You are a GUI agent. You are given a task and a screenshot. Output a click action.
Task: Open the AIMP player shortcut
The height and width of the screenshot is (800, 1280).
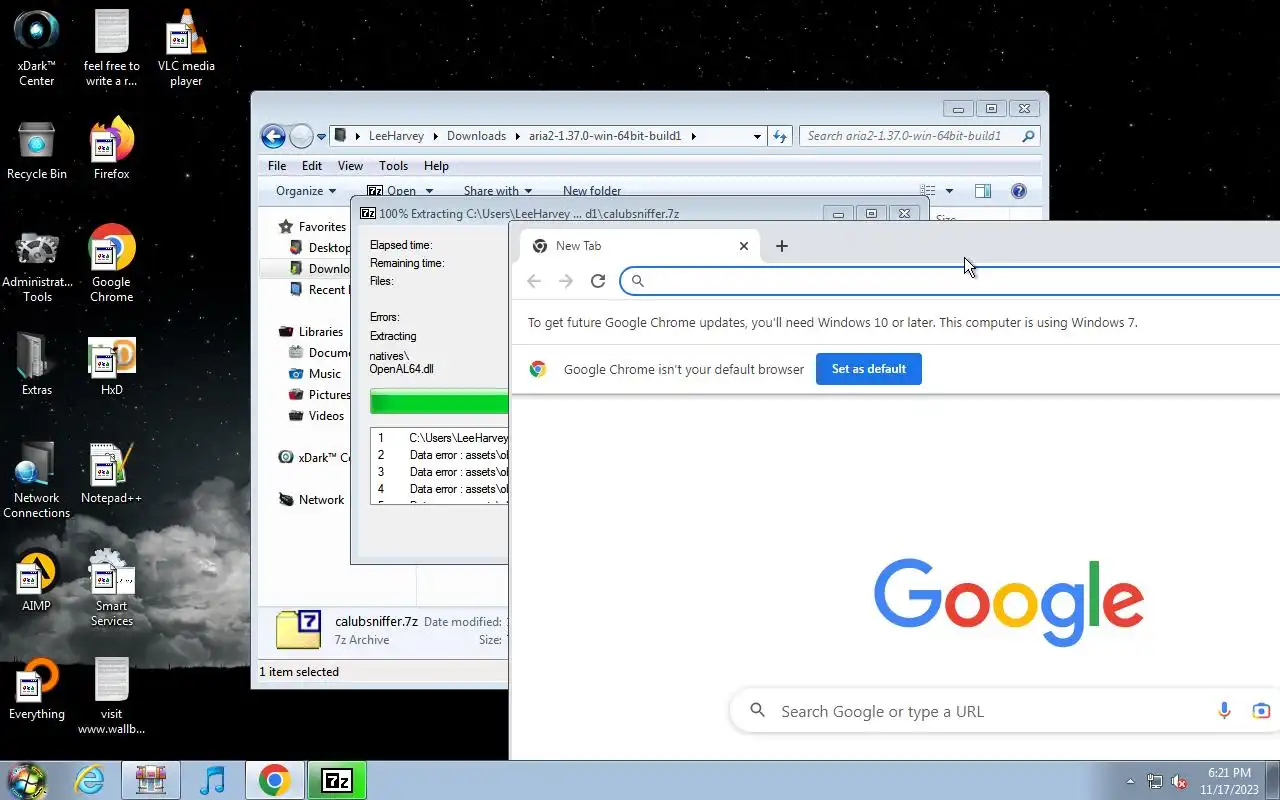pyautogui.click(x=37, y=580)
